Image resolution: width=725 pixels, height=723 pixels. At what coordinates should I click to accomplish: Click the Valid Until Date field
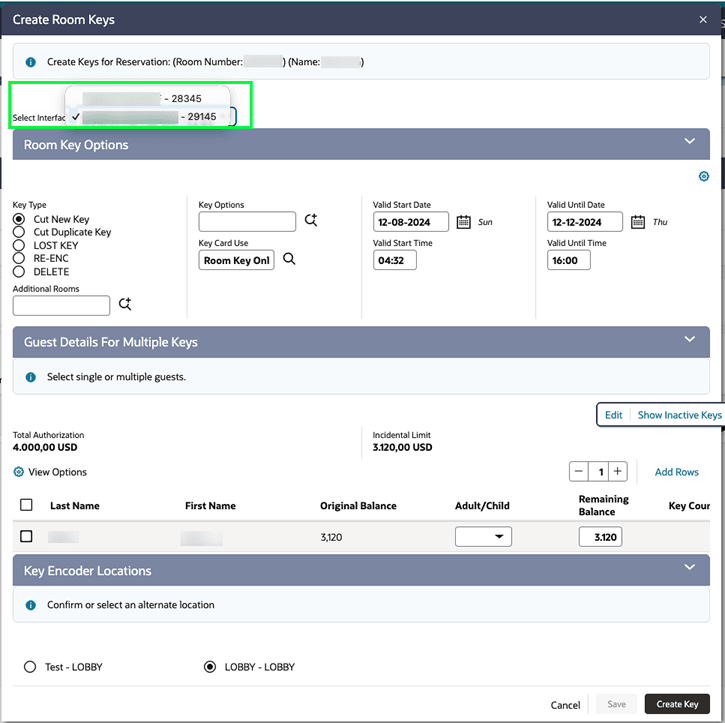tap(585, 222)
